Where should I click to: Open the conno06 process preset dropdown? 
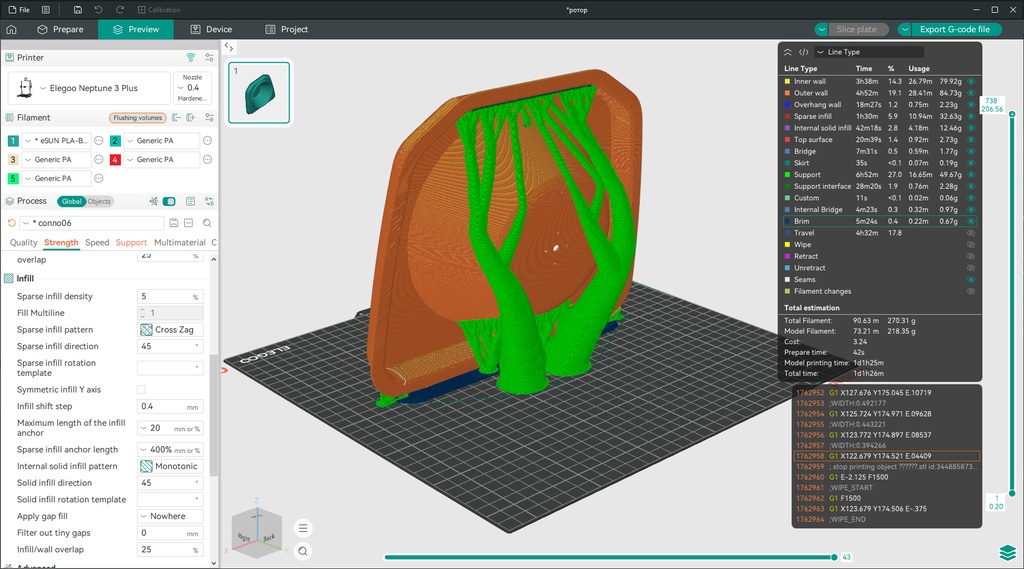pyautogui.click(x=91, y=223)
